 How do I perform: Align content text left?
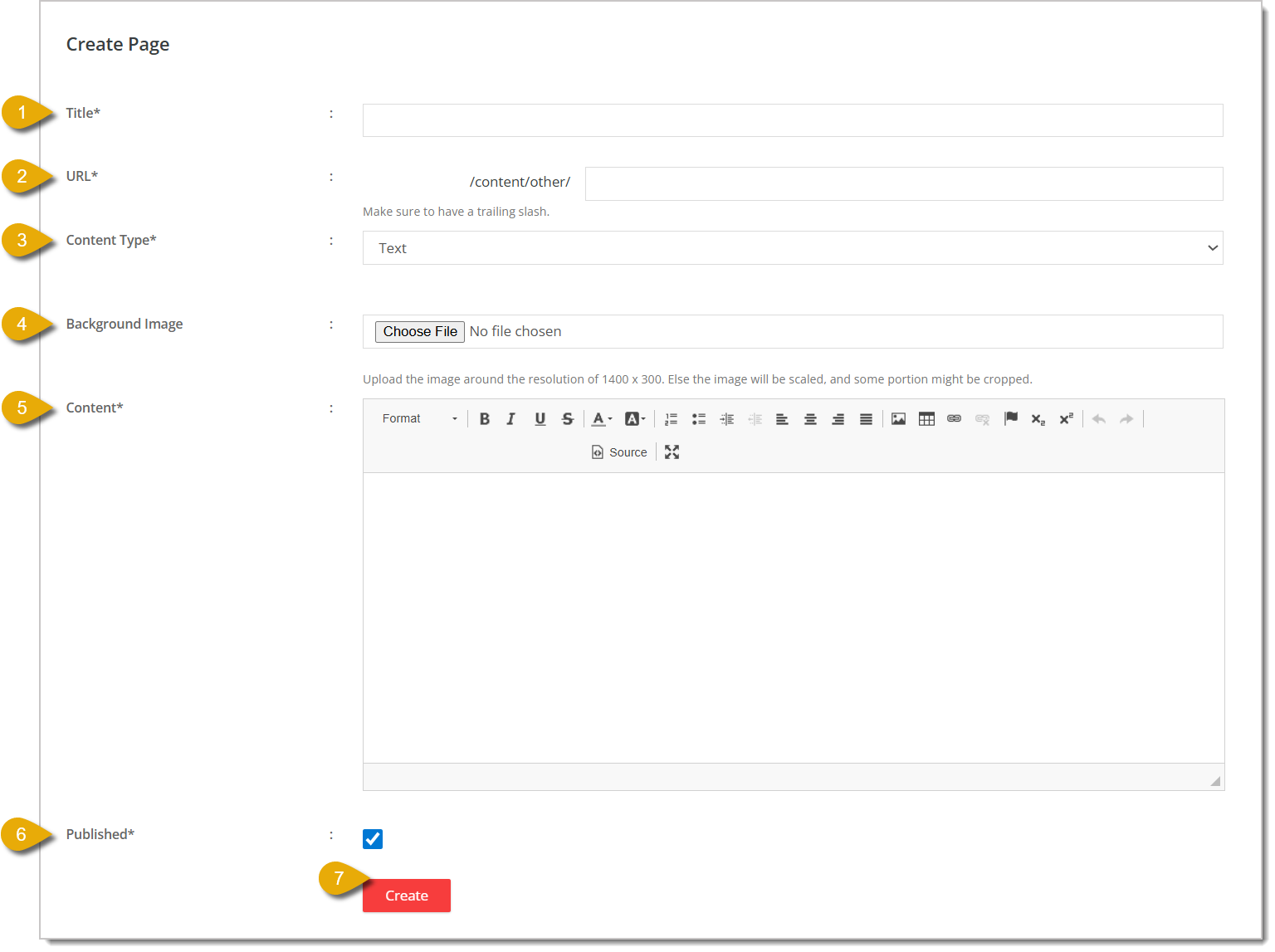click(x=782, y=419)
